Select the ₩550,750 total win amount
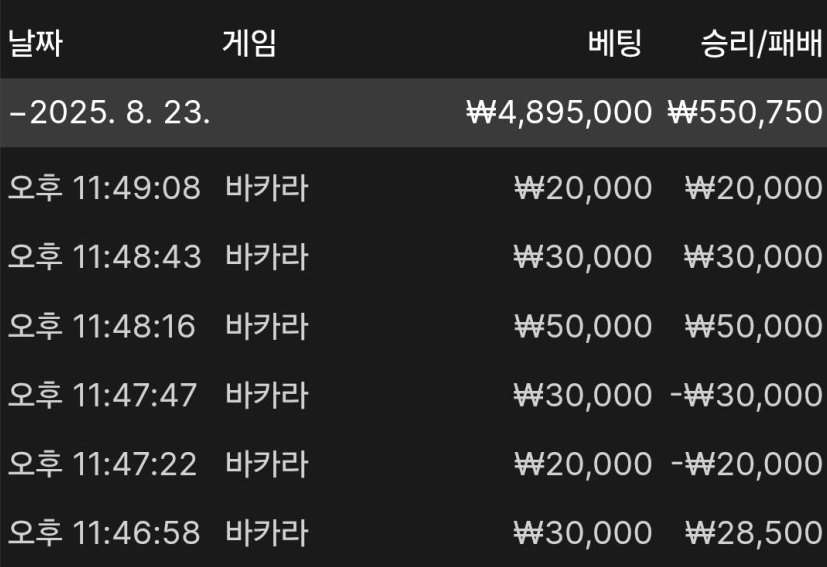827x567 pixels. tap(745, 112)
